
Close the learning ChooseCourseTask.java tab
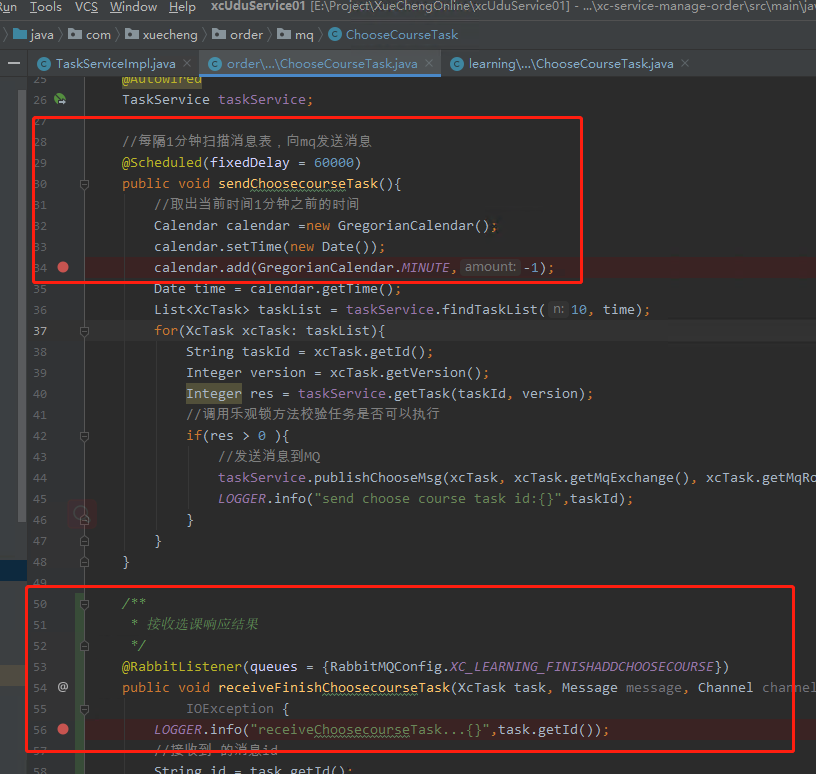685,63
